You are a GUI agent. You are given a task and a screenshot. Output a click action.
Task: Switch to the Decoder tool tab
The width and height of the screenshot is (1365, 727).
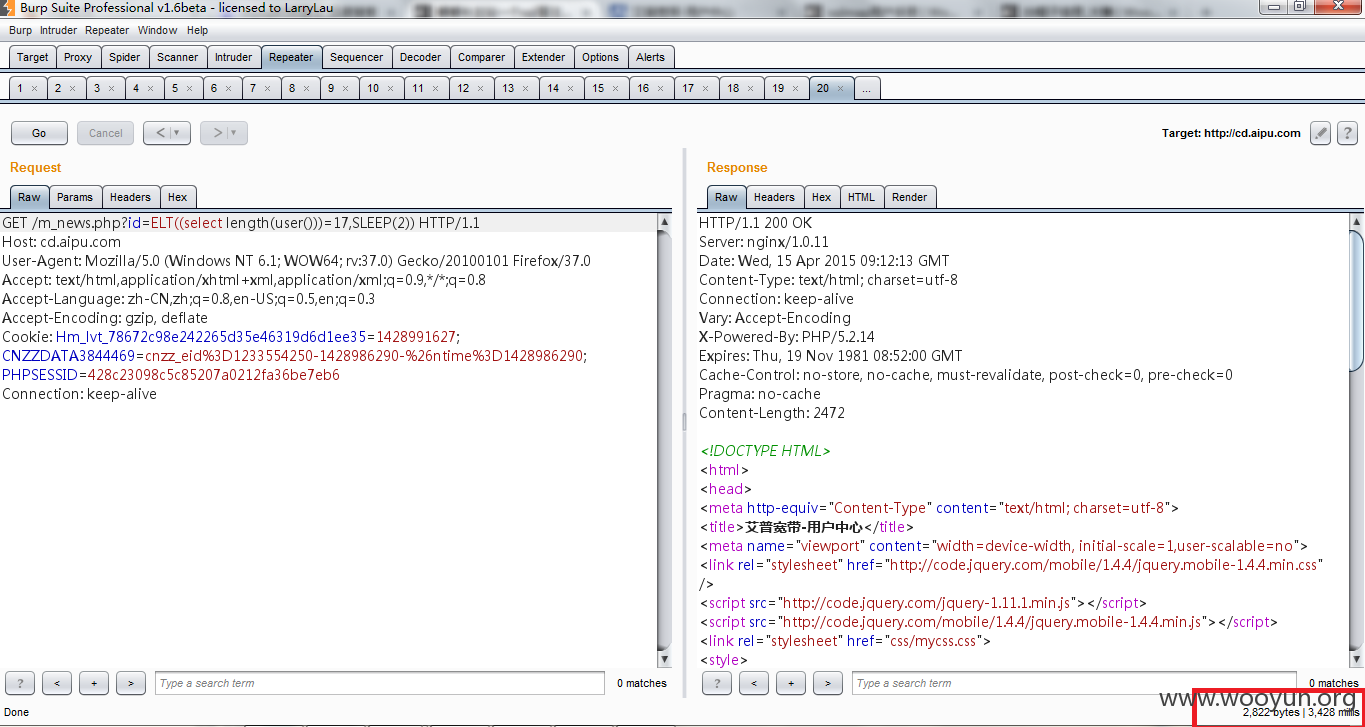coord(421,57)
